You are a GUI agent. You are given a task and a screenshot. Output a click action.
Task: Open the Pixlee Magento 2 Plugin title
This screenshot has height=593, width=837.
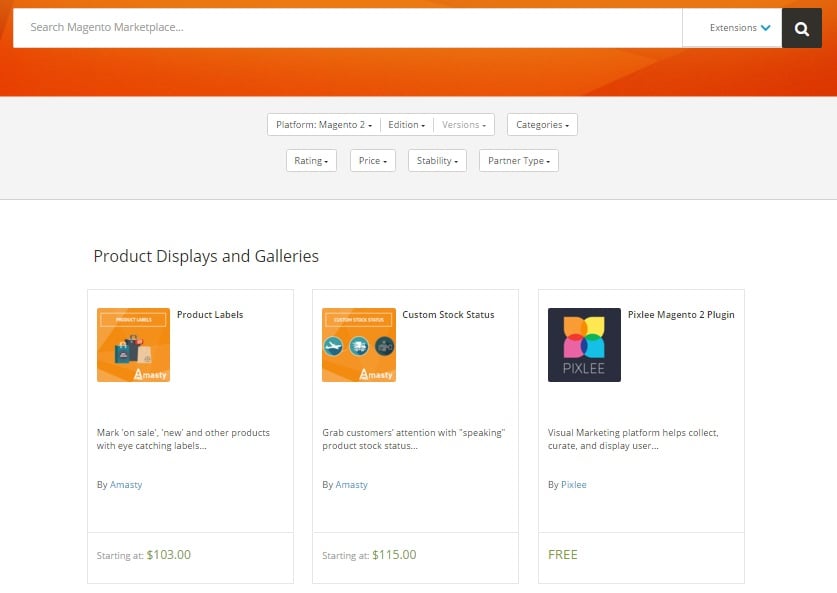pos(681,315)
